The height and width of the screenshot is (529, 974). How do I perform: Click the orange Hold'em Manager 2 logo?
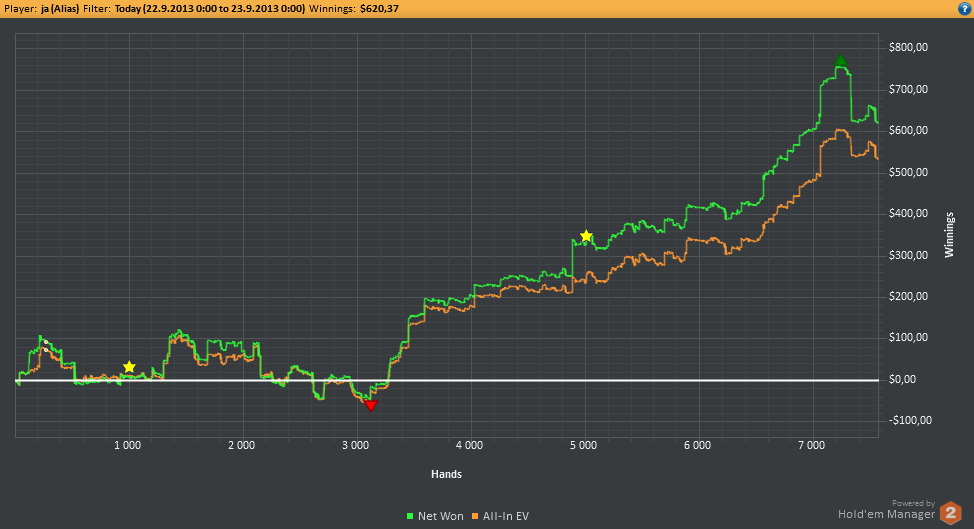[950, 512]
